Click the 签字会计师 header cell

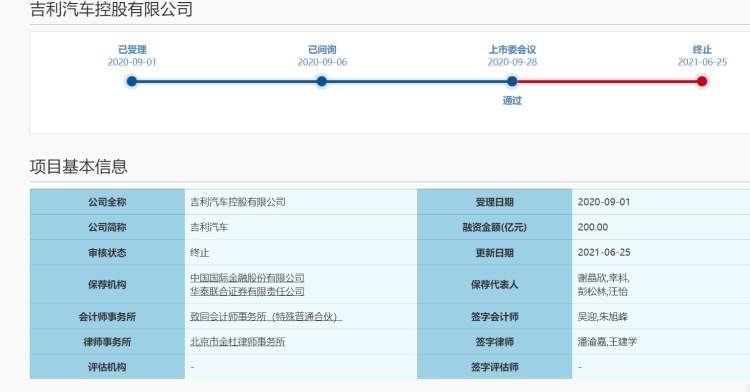[x=494, y=316]
